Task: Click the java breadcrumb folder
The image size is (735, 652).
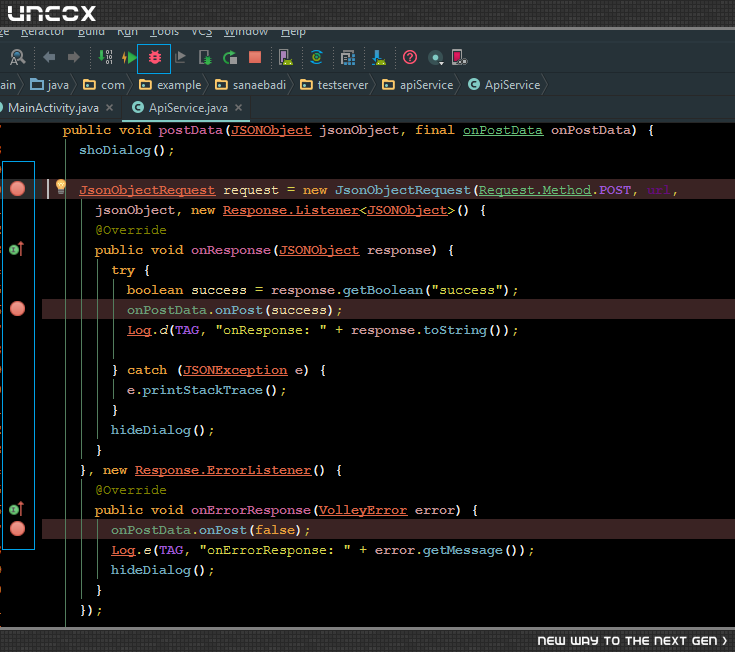Action: (50, 85)
